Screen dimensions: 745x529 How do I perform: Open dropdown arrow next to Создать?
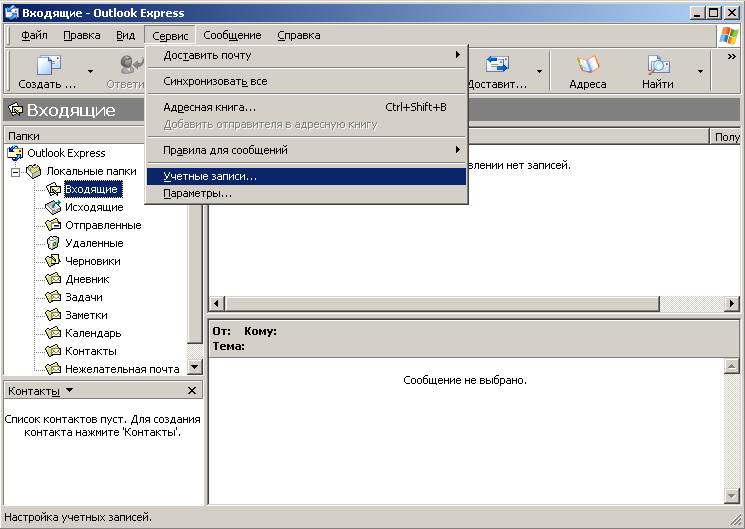pyautogui.click(x=90, y=71)
